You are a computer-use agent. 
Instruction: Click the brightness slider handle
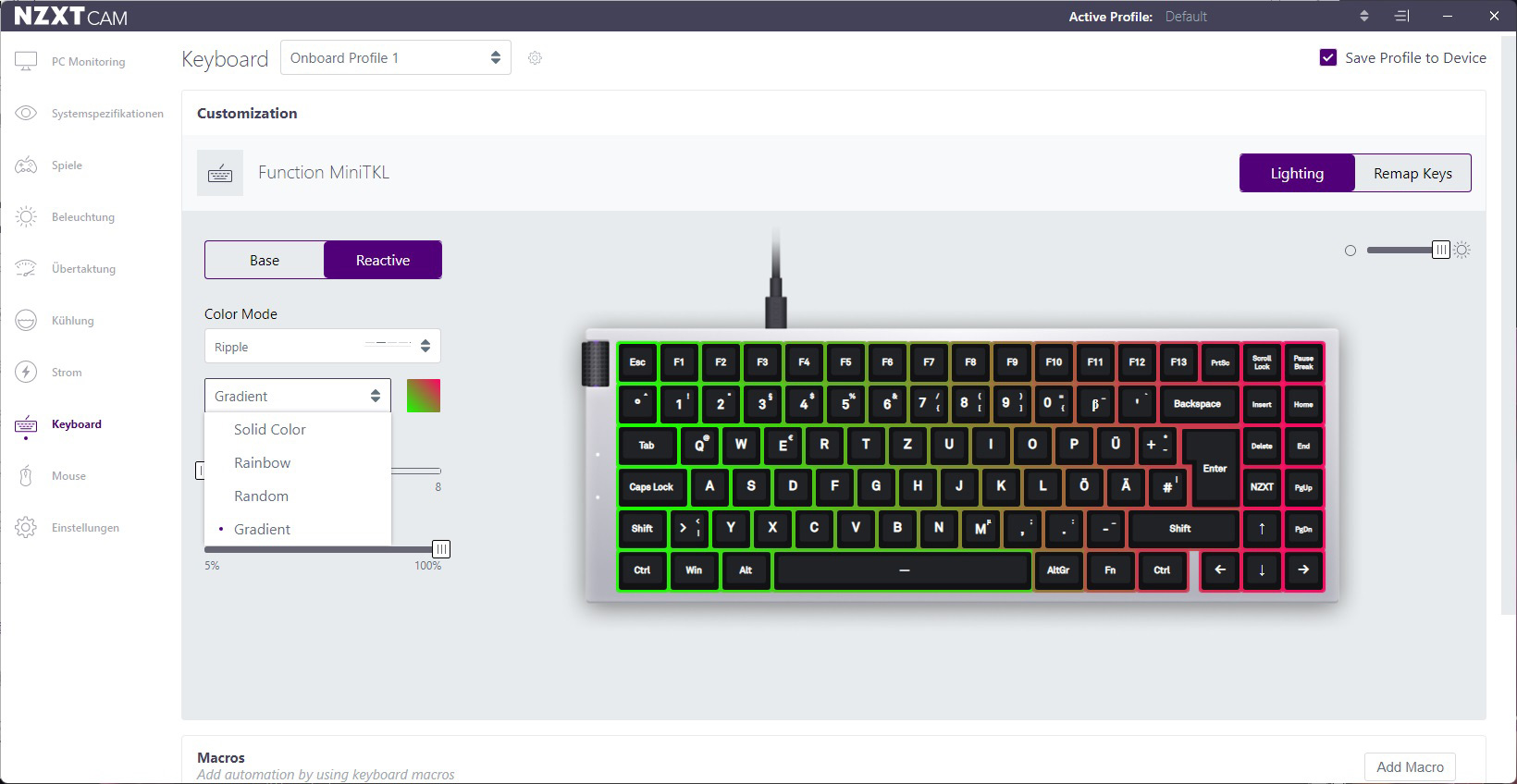[x=1441, y=250]
